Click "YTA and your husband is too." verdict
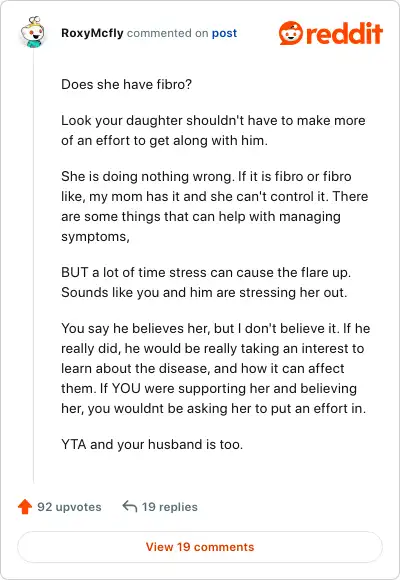This screenshot has width=400, height=580. 152,444
